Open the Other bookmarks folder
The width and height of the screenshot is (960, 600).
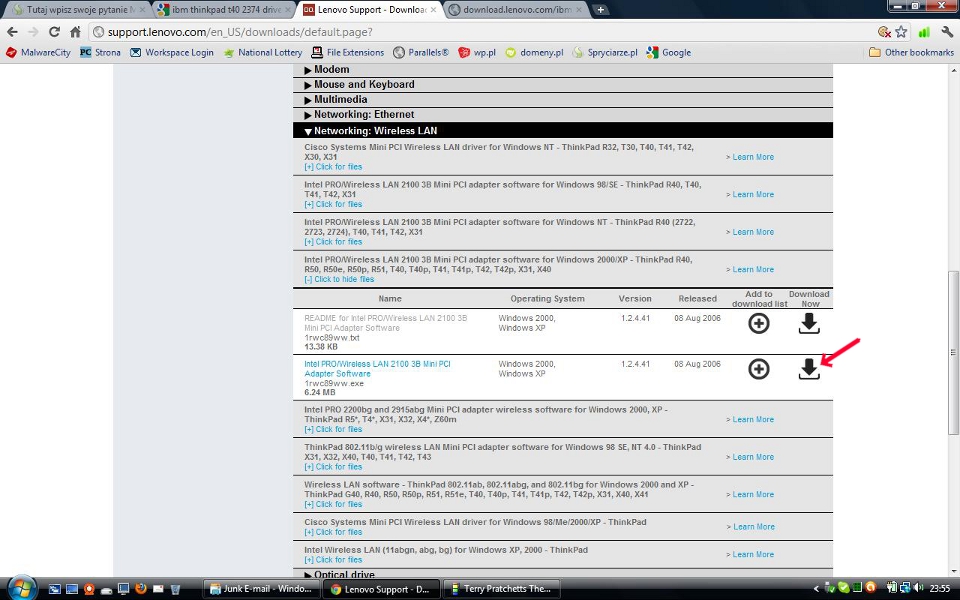(x=911, y=53)
